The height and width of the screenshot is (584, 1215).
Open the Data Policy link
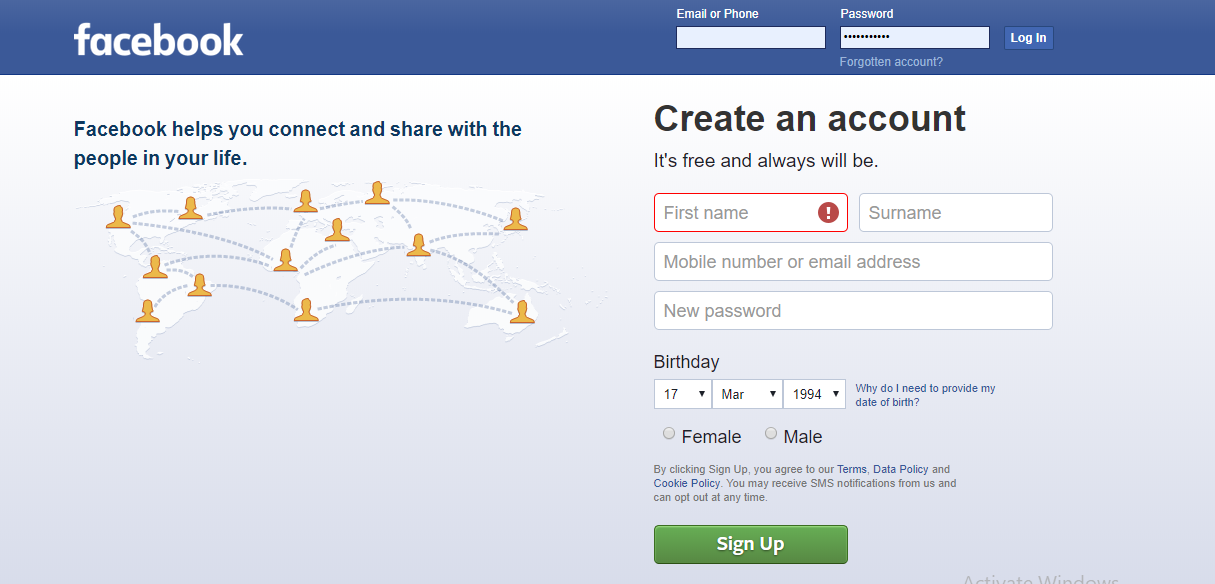click(x=900, y=468)
